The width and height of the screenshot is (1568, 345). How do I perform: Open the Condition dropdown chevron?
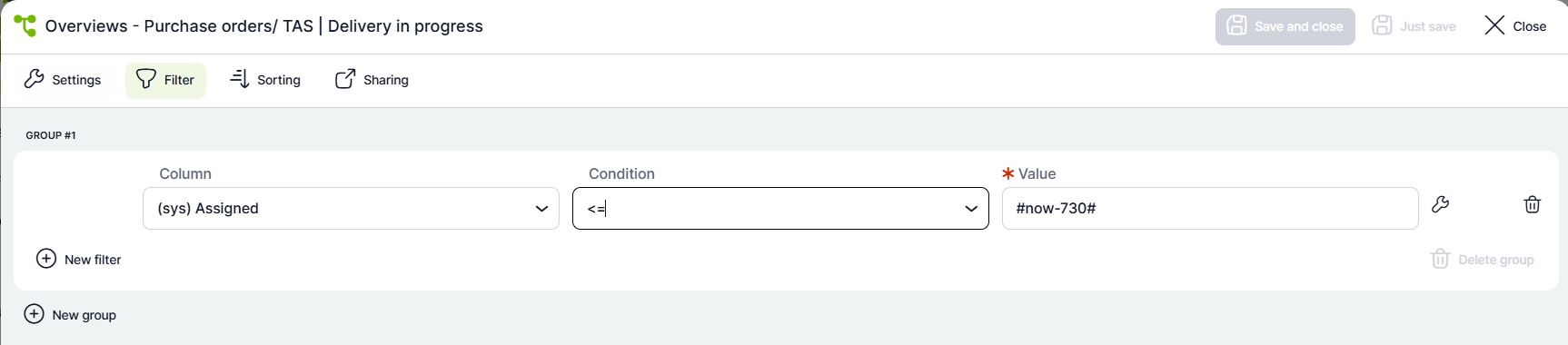point(971,209)
